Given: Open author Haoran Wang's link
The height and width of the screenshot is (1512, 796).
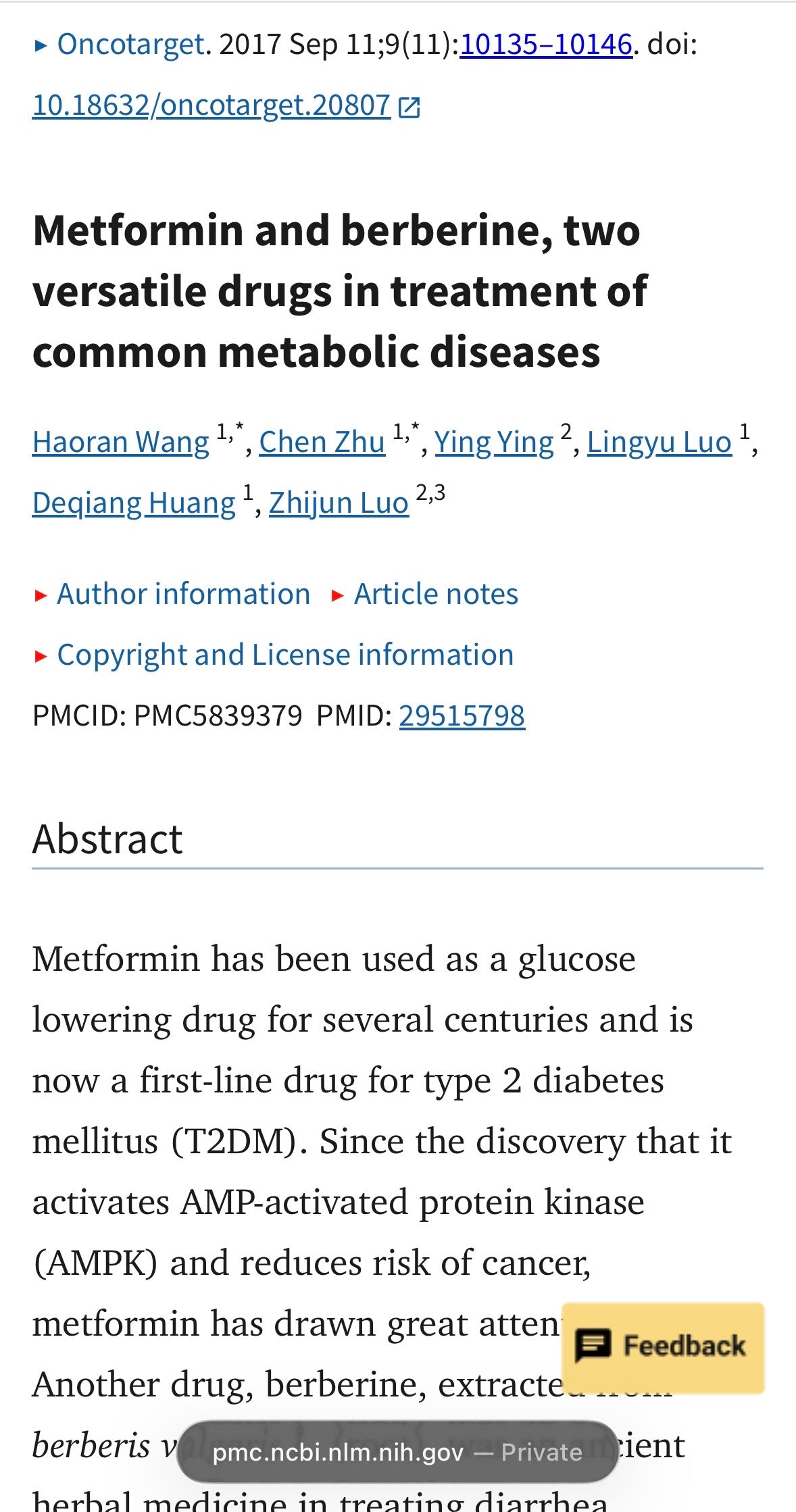Looking at the screenshot, I should tap(121, 442).
